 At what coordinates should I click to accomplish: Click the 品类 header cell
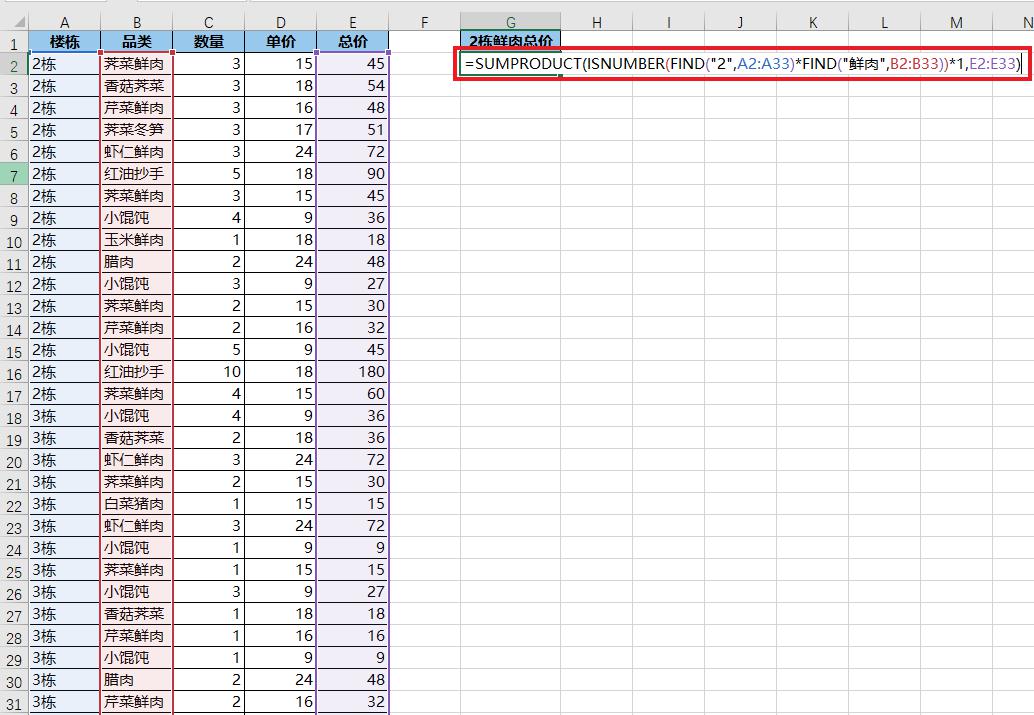(137, 42)
